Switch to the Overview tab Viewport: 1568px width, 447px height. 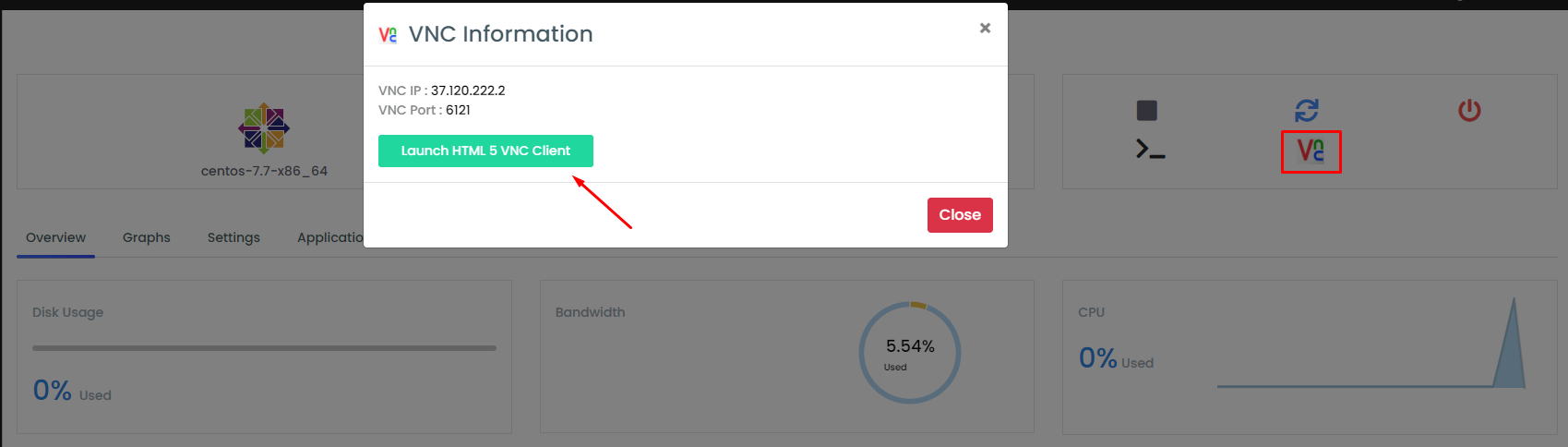(55, 237)
